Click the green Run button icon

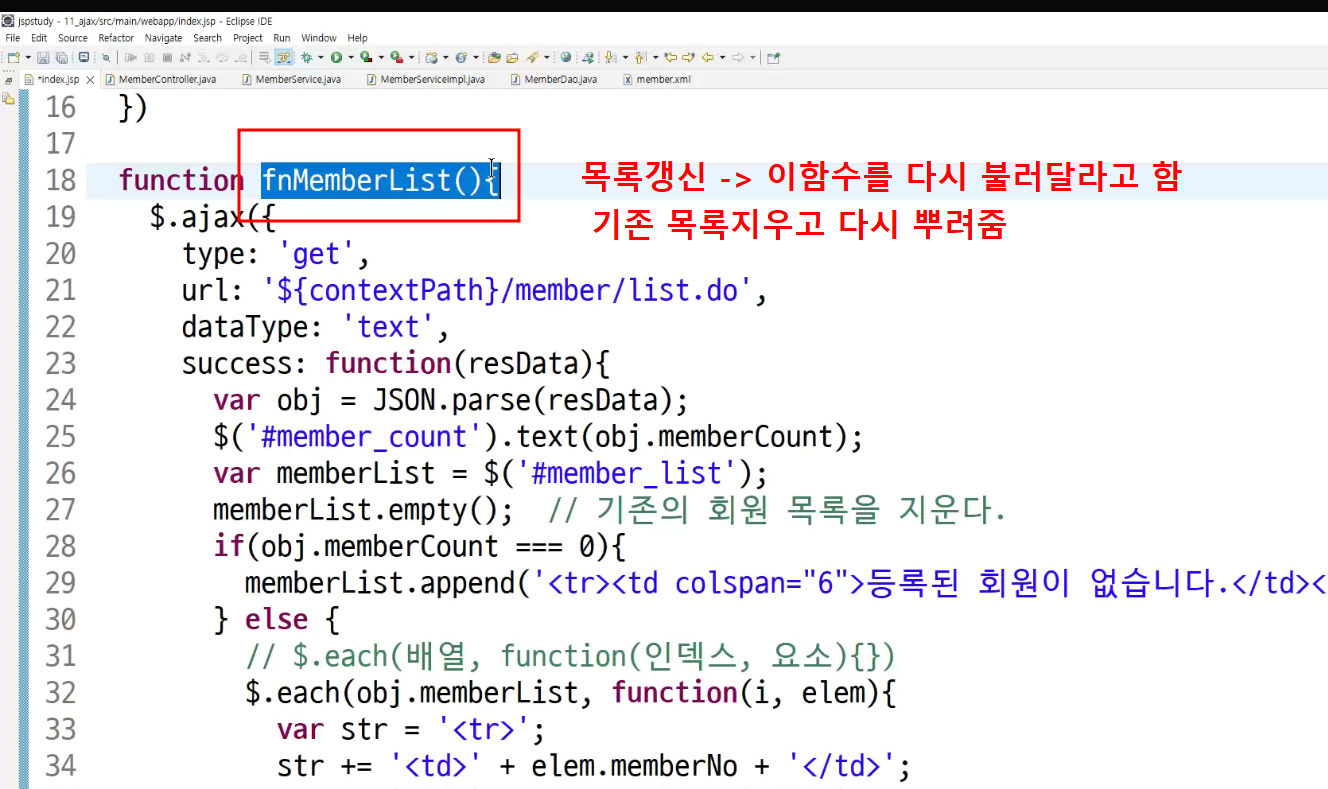pos(336,58)
